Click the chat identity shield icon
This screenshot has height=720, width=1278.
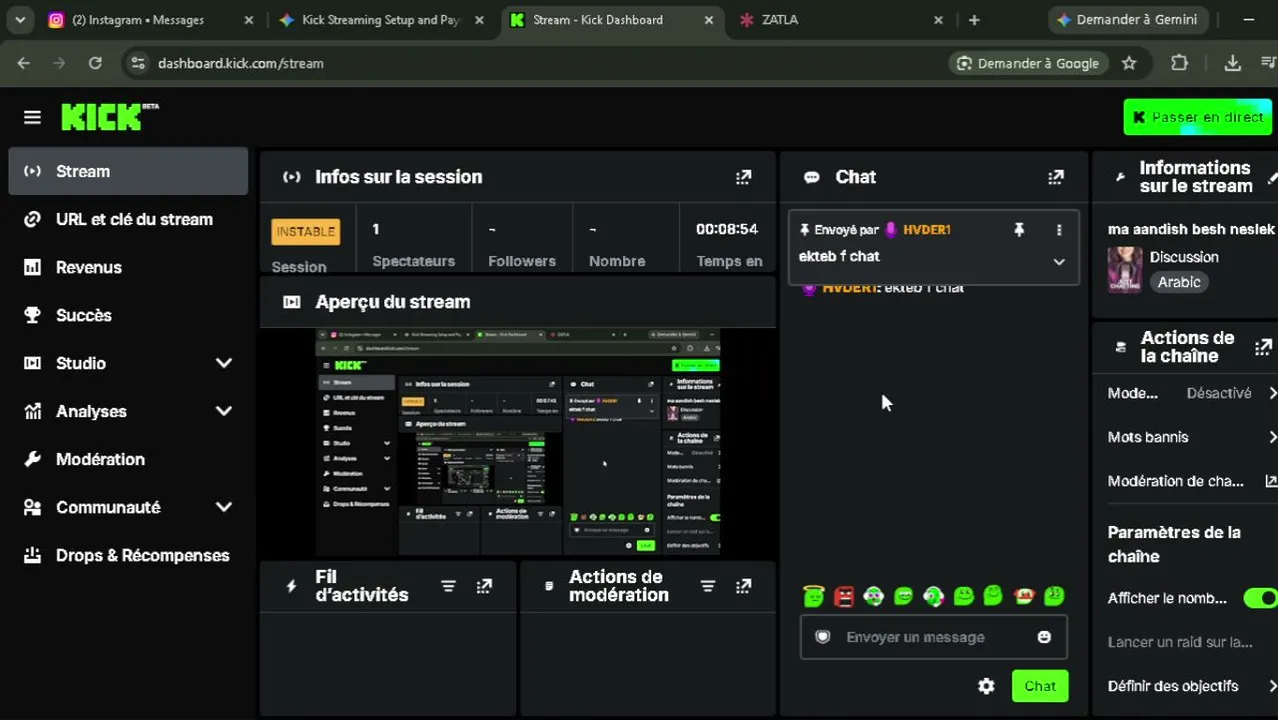pyautogui.click(x=822, y=637)
